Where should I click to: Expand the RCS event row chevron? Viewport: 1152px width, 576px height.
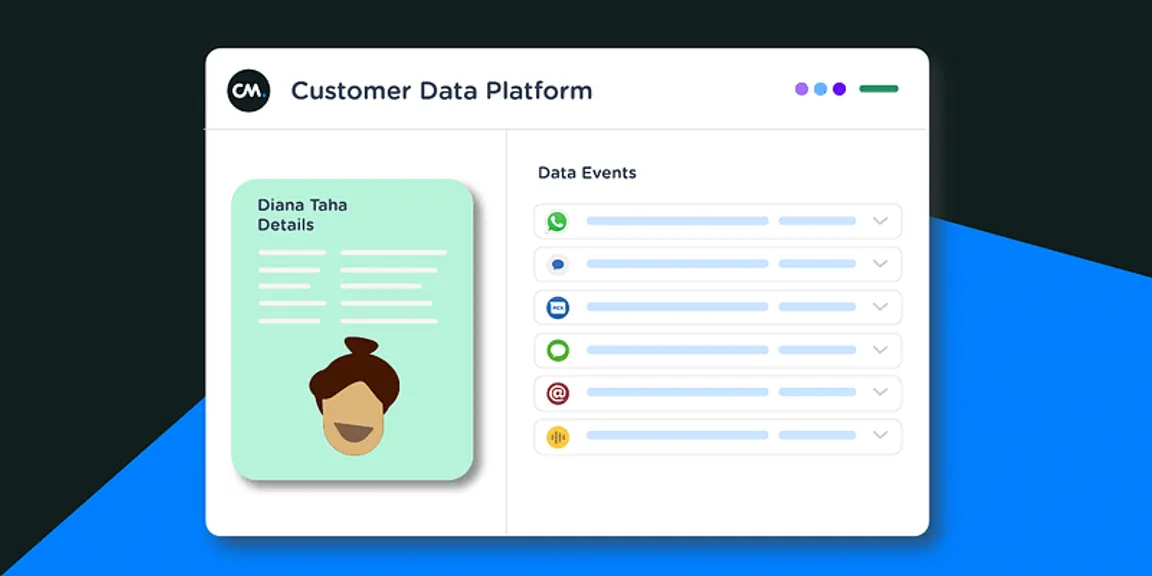tap(880, 307)
